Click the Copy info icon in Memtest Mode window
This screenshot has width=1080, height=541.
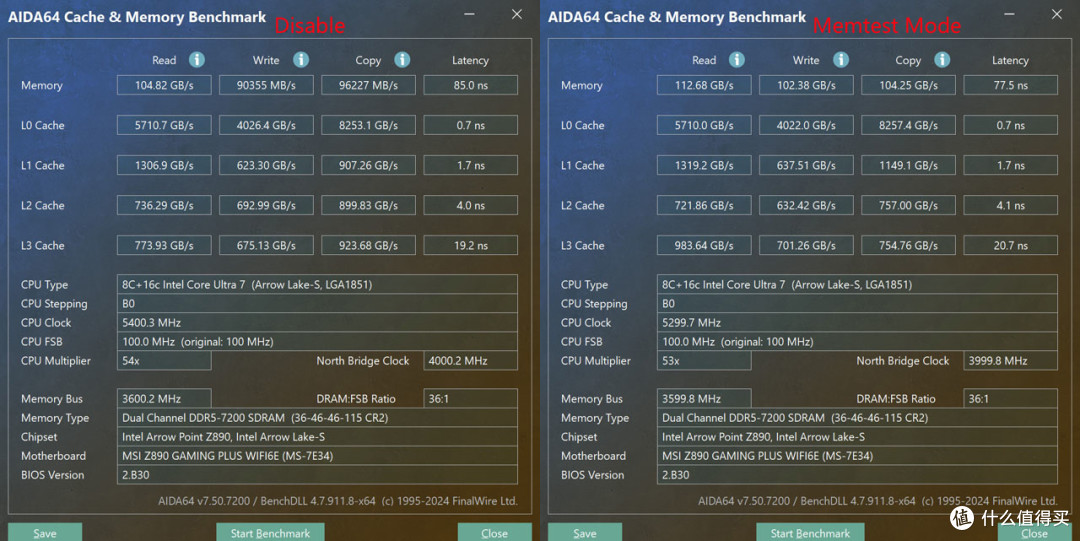[942, 60]
